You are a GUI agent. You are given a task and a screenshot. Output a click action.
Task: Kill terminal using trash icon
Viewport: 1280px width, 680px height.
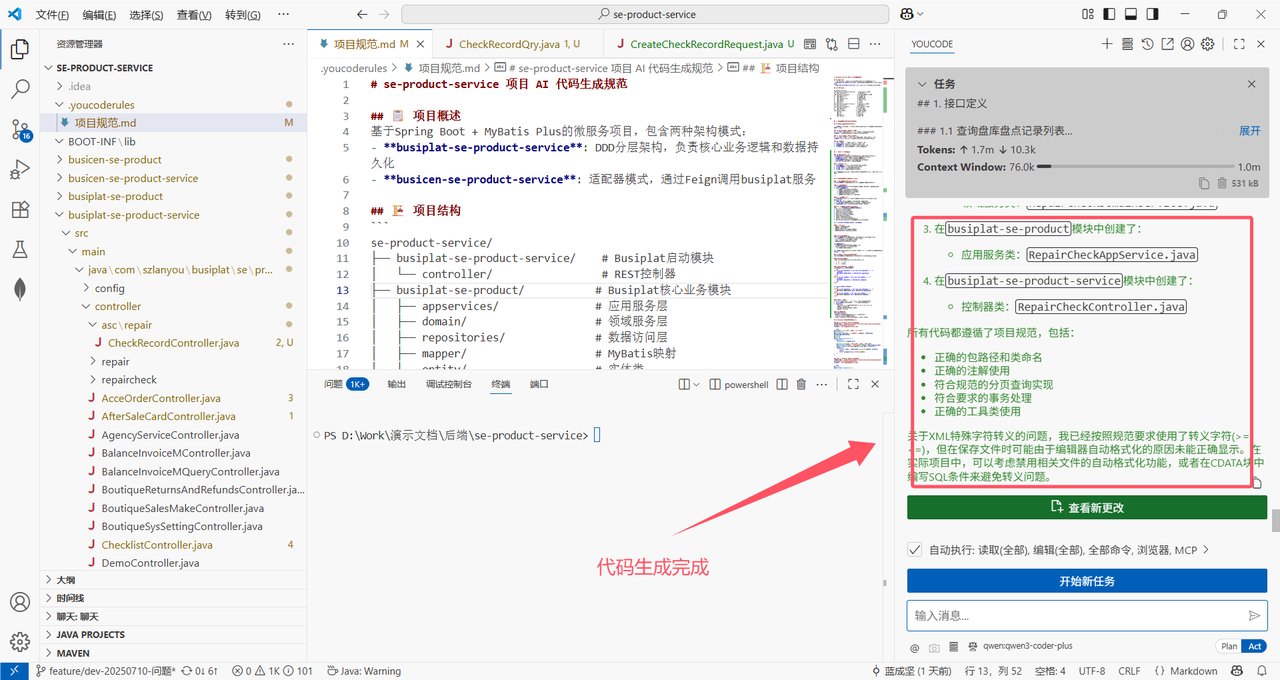pyautogui.click(x=801, y=384)
